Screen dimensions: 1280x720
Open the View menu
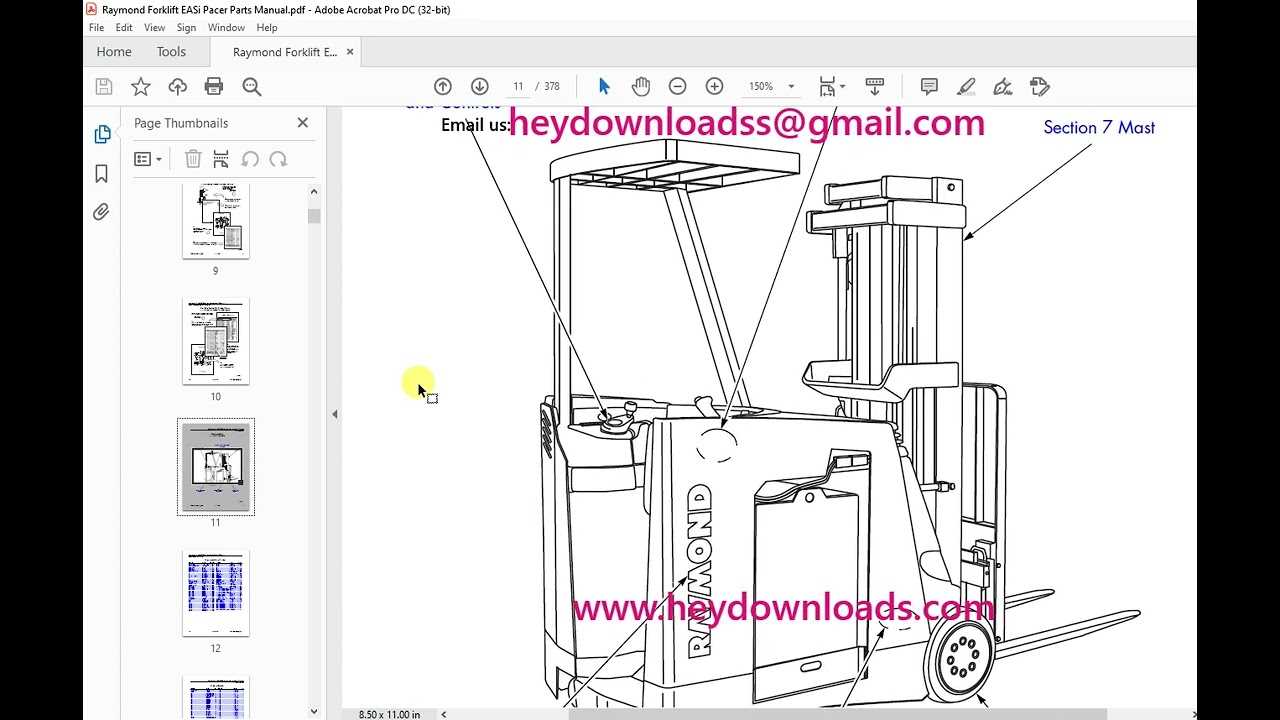pos(155,28)
